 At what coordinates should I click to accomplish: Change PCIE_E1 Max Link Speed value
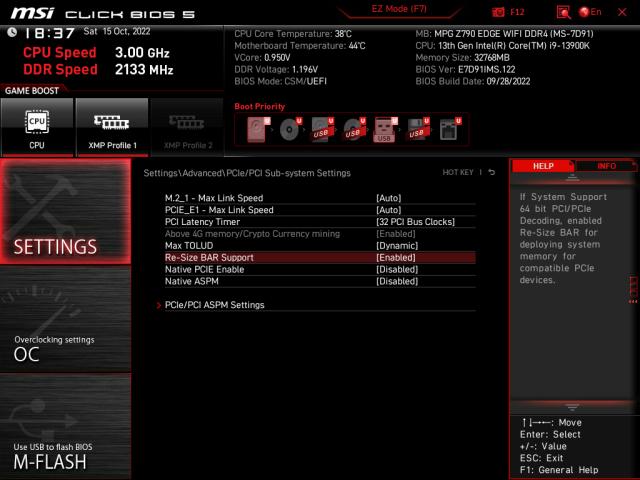pos(389,210)
